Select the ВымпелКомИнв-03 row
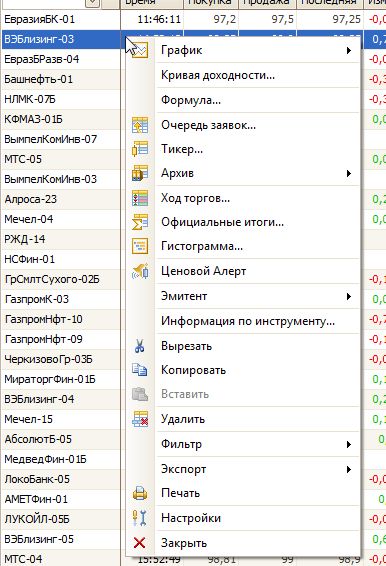This screenshot has width=386, height=566. coord(61,179)
